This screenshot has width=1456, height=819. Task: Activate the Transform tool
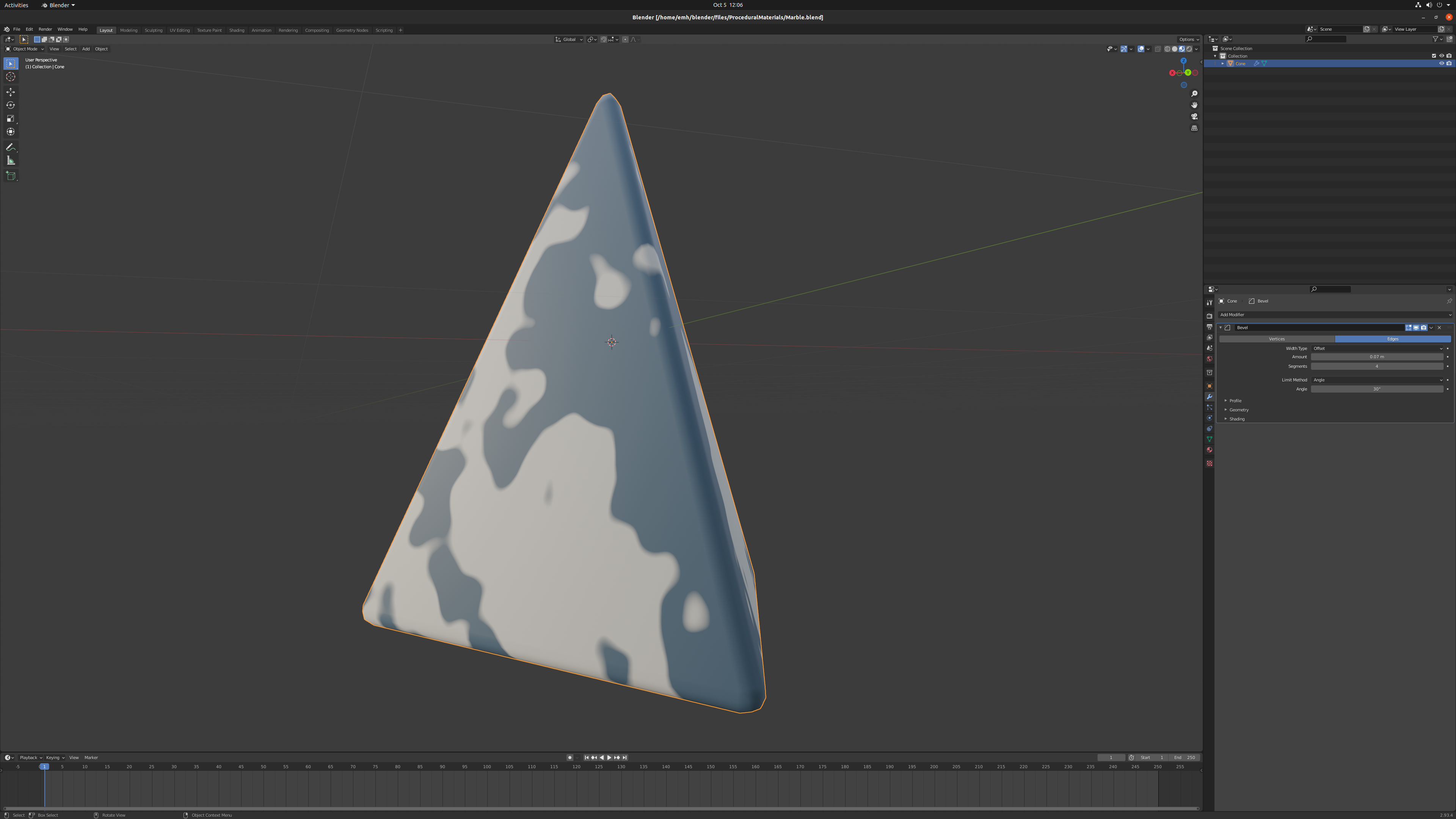tap(11, 132)
